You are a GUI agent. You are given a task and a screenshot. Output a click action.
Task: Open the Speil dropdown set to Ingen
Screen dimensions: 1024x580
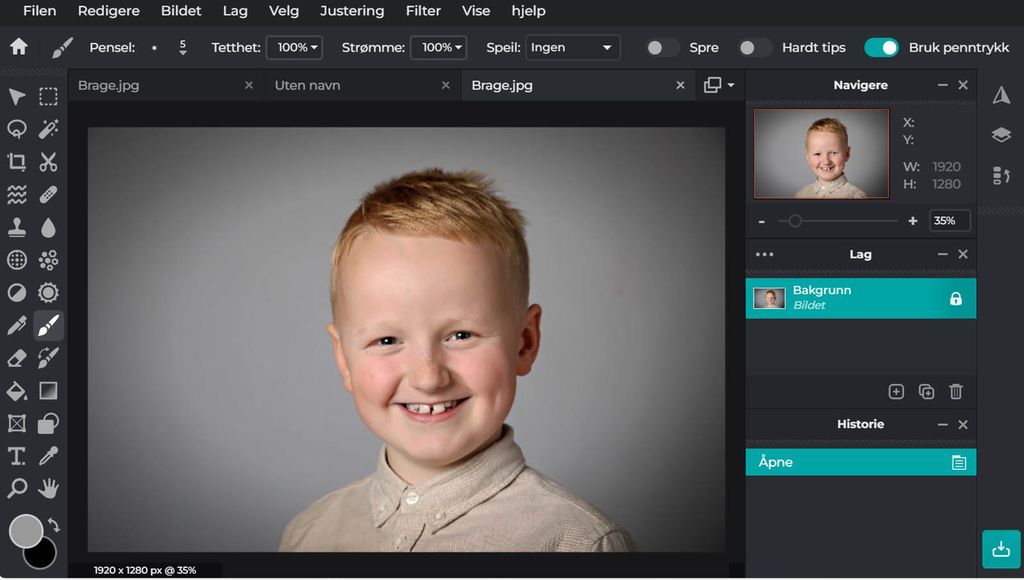[x=572, y=47]
